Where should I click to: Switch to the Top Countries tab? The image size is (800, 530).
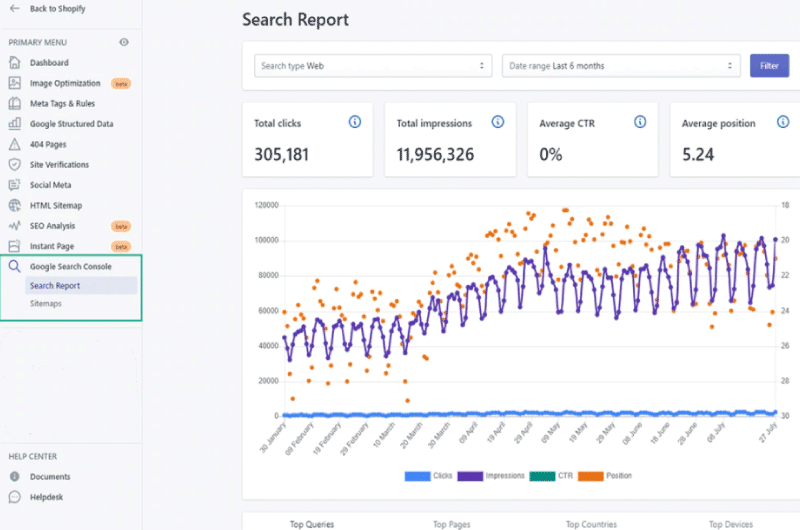[x=591, y=524]
